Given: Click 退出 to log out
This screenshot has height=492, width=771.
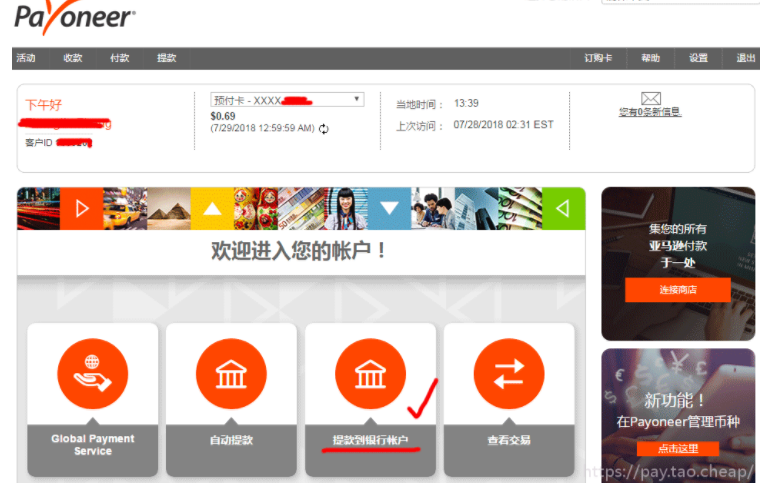Looking at the screenshot, I should 745,58.
